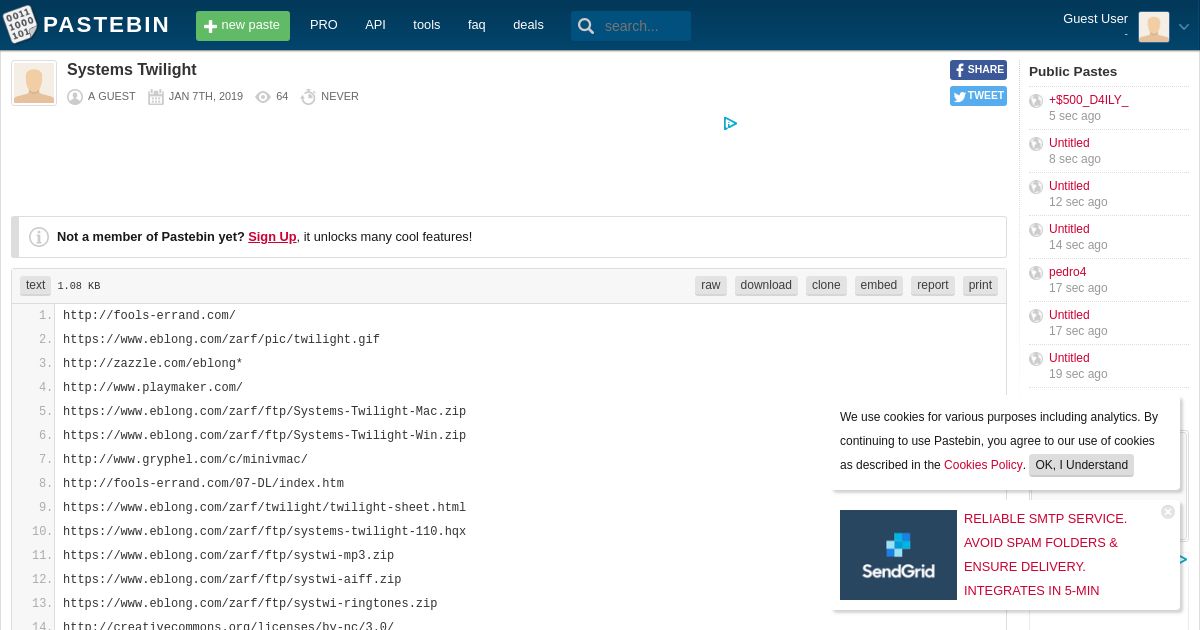Open the +$500_D4ILY_ public paste
The height and width of the screenshot is (630, 1200).
click(1088, 100)
